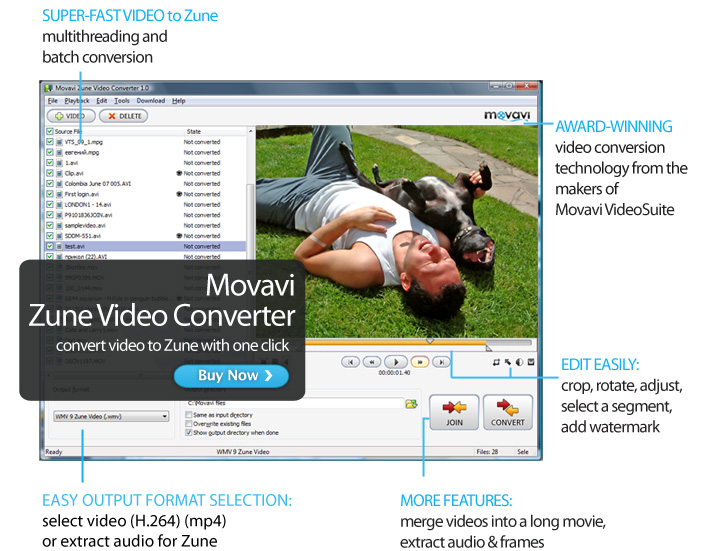Open the brightness/contrast adjust icon

(x=519, y=362)
